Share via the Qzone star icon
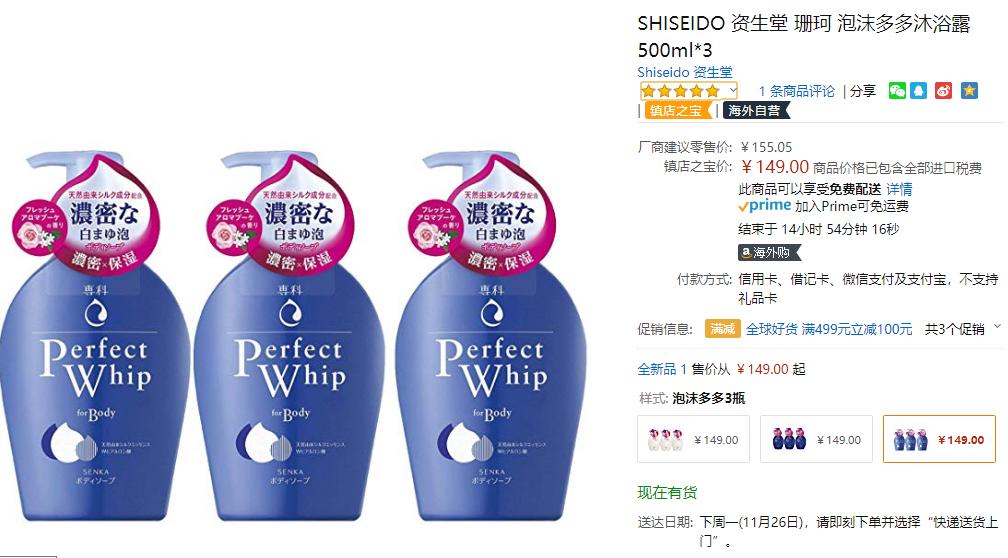The image size is (1008, 558). point(969,91)
